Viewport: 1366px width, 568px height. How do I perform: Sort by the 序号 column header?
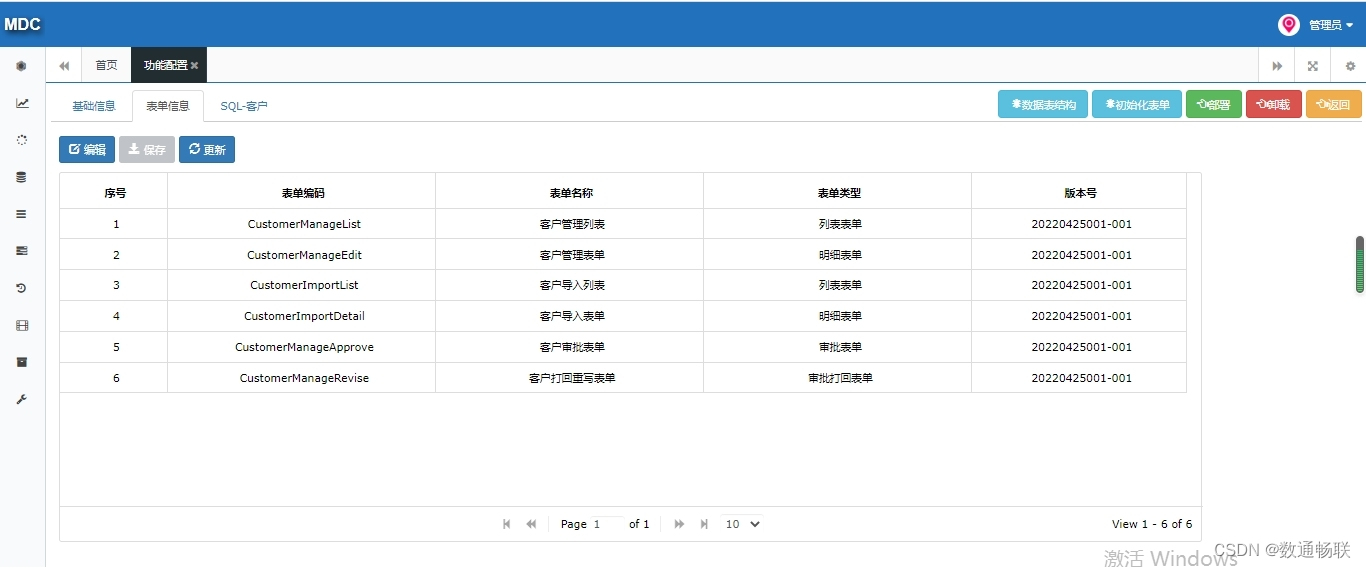coord(114,191)
